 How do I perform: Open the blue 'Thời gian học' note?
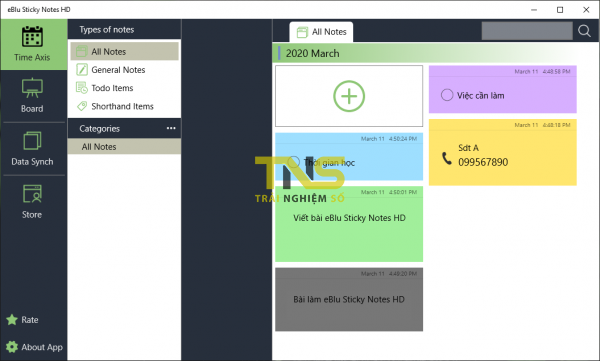[x=349, y=157]
